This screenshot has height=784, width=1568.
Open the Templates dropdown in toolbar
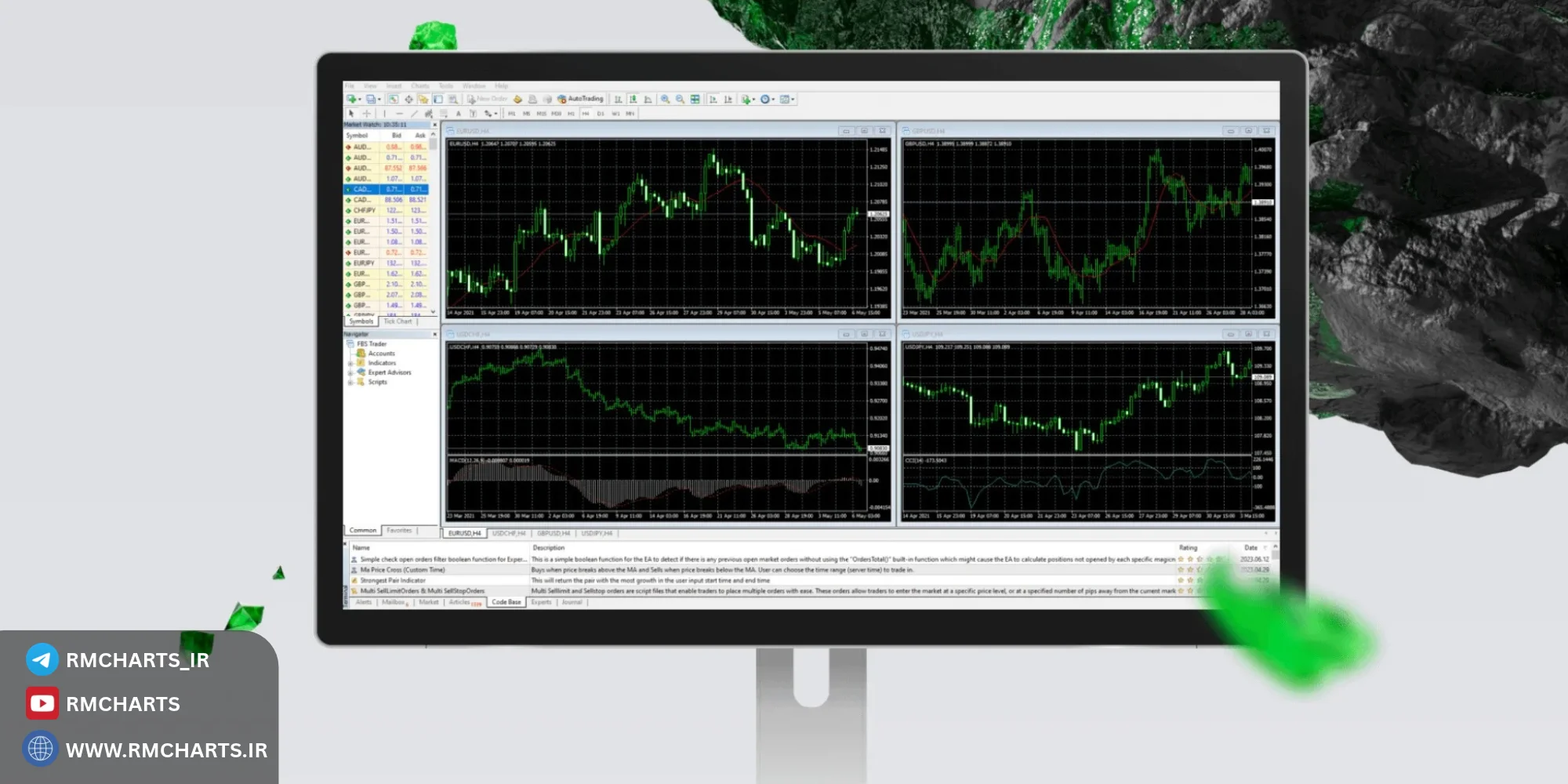(x=788, y=99)
